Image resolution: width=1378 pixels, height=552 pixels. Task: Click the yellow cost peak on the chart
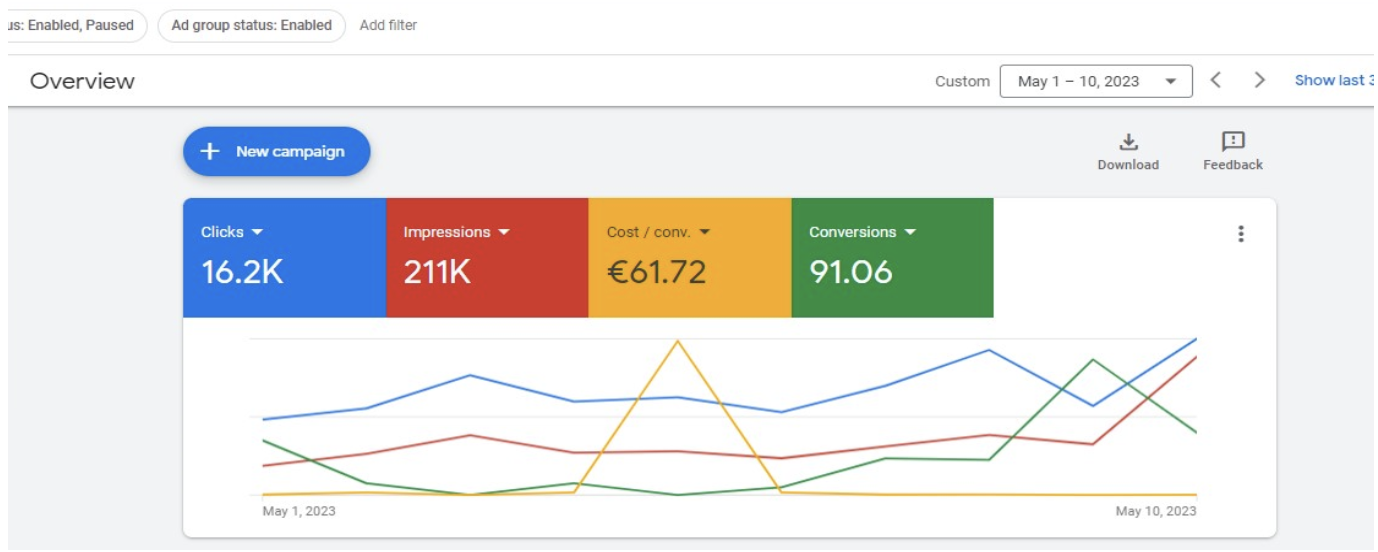coord(678,342)
